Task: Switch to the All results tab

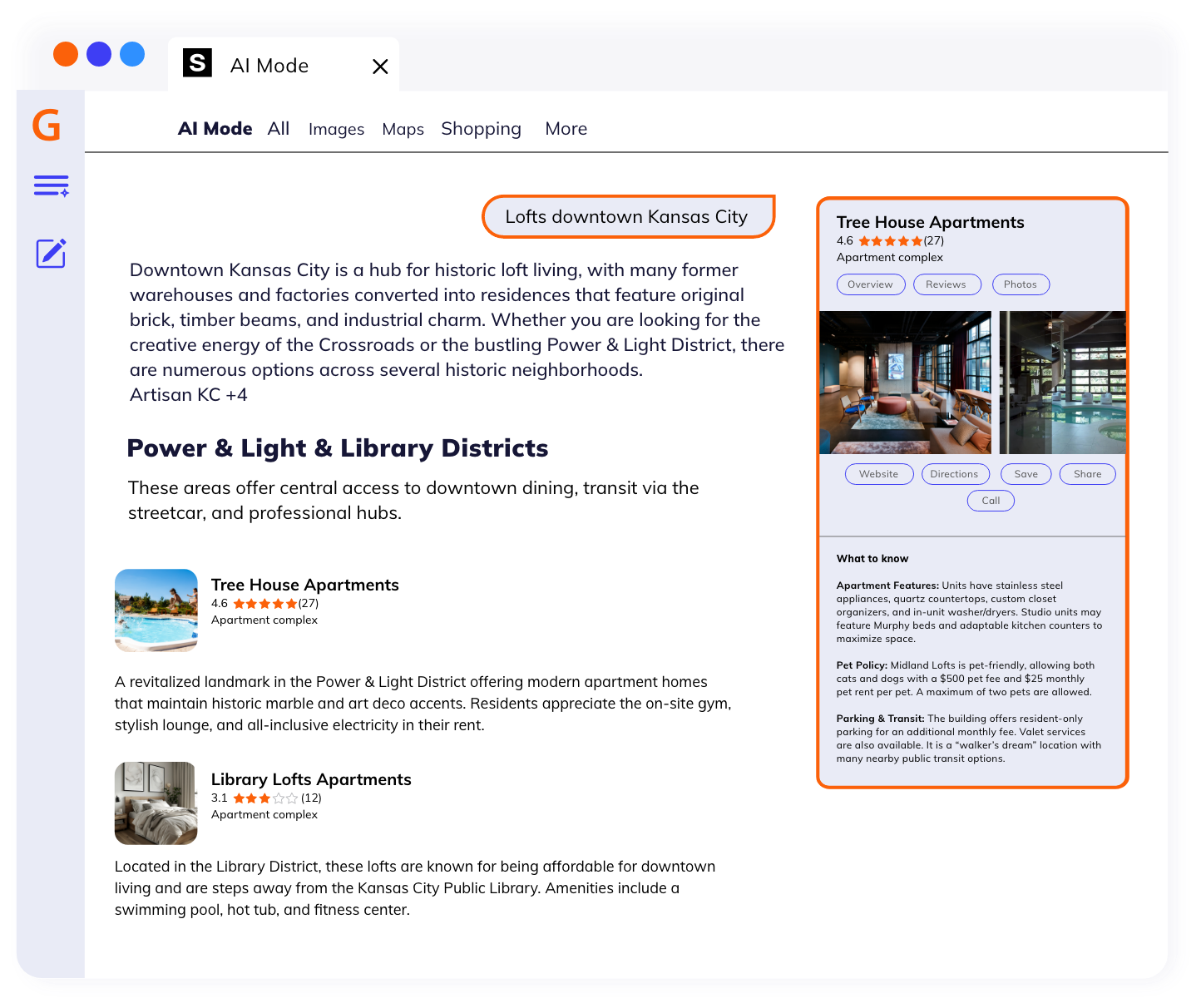Action: tap(279, 129)
